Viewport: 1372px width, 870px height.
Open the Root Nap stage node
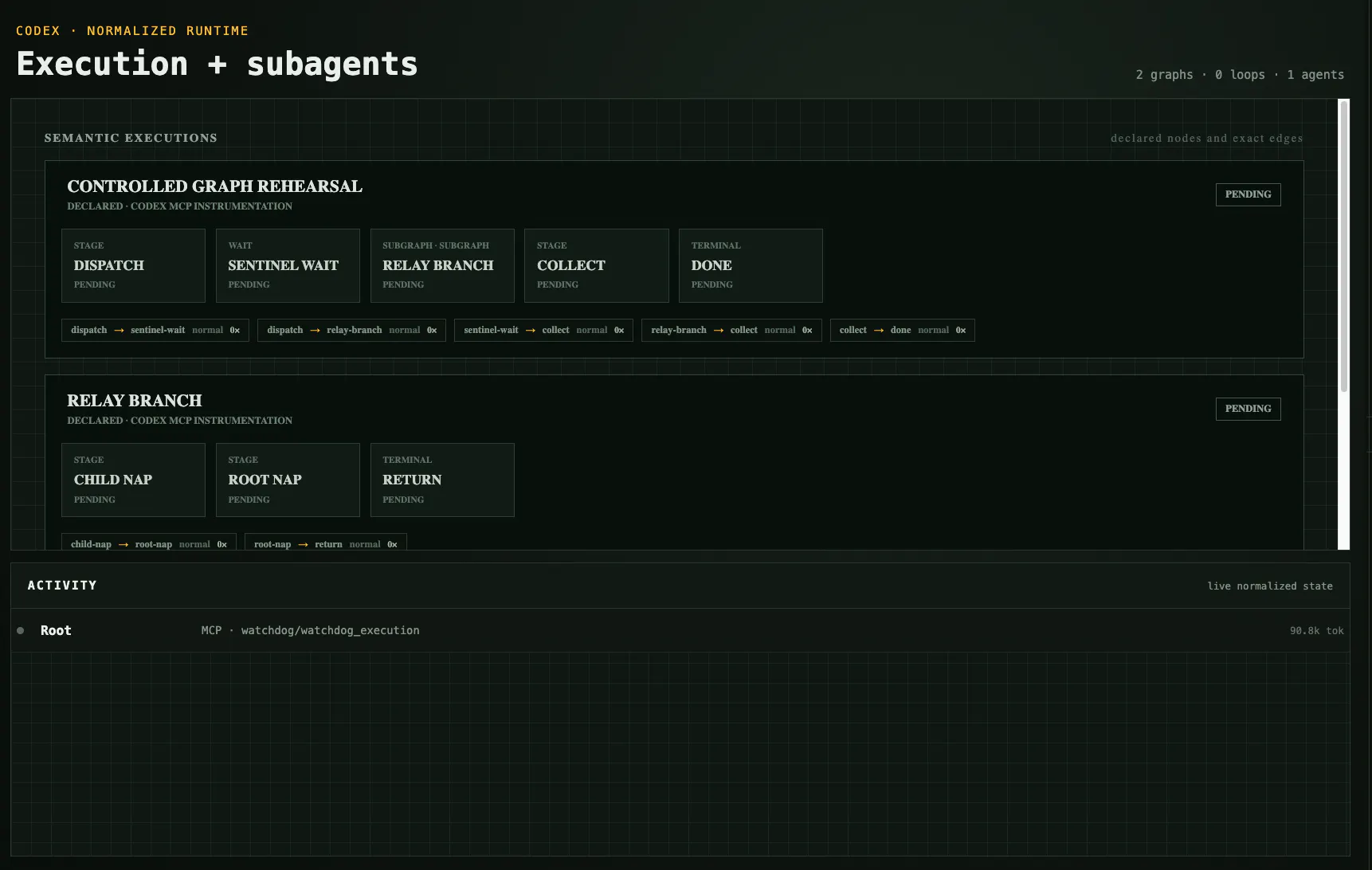pyautogui.click(x=288, y=480)
